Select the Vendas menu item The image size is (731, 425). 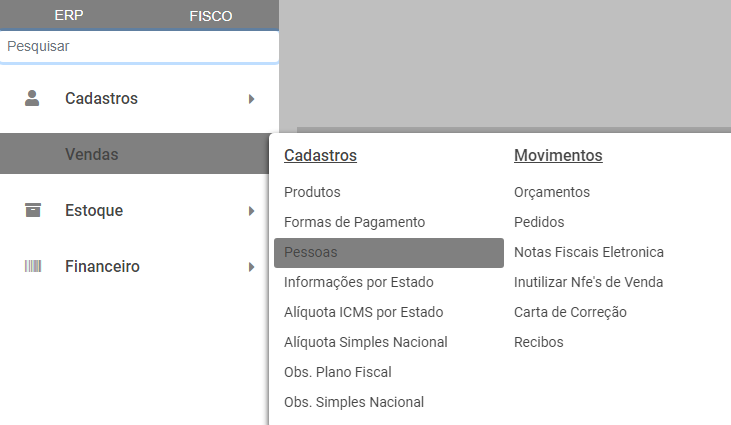click(92, 154)
